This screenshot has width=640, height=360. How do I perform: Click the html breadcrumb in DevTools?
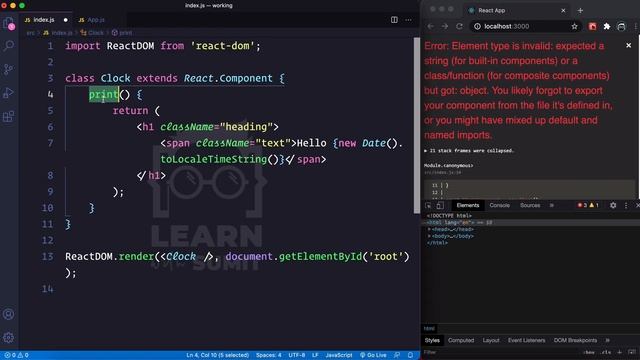(x=429, y=329)
